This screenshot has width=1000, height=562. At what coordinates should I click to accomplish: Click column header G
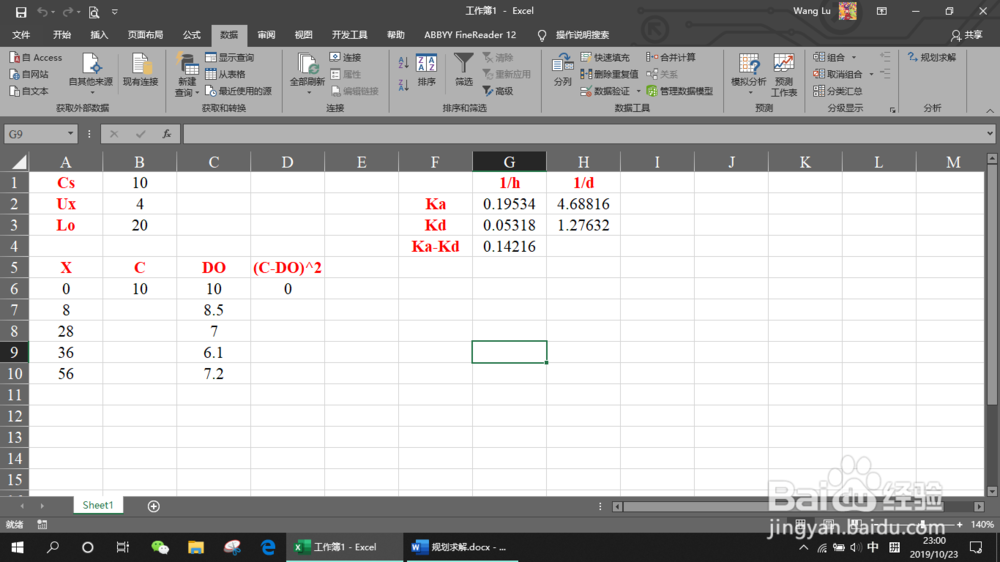coord(509,162)
